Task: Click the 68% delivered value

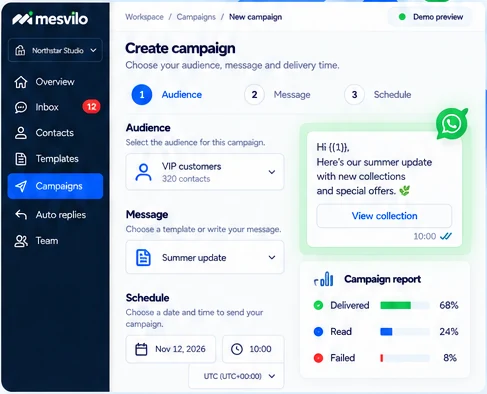Action: point(449,305)
